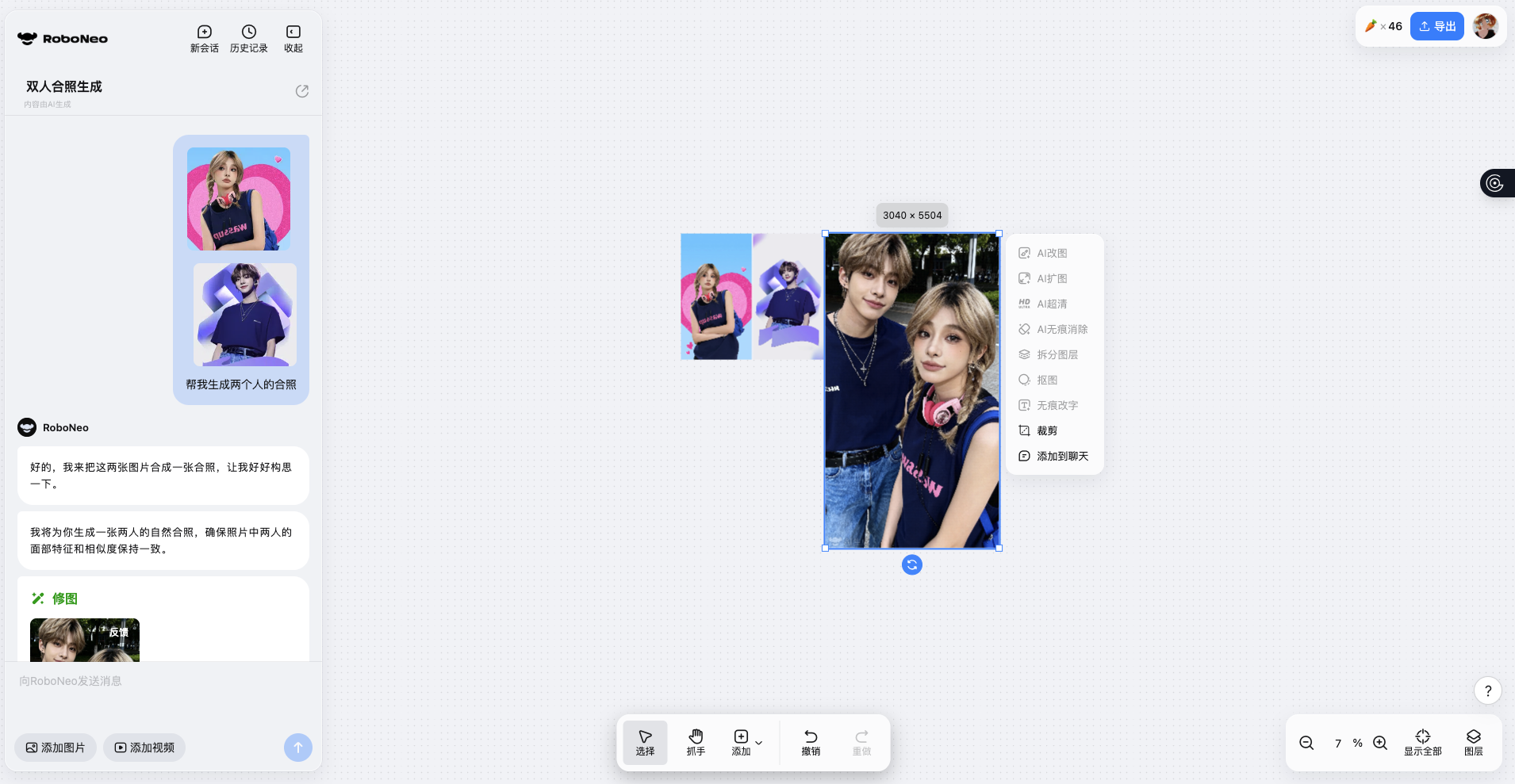This screenshot has height=784, width=1515.
Task: Click the blue regenerate icon below the image
Action: (912, 564)
